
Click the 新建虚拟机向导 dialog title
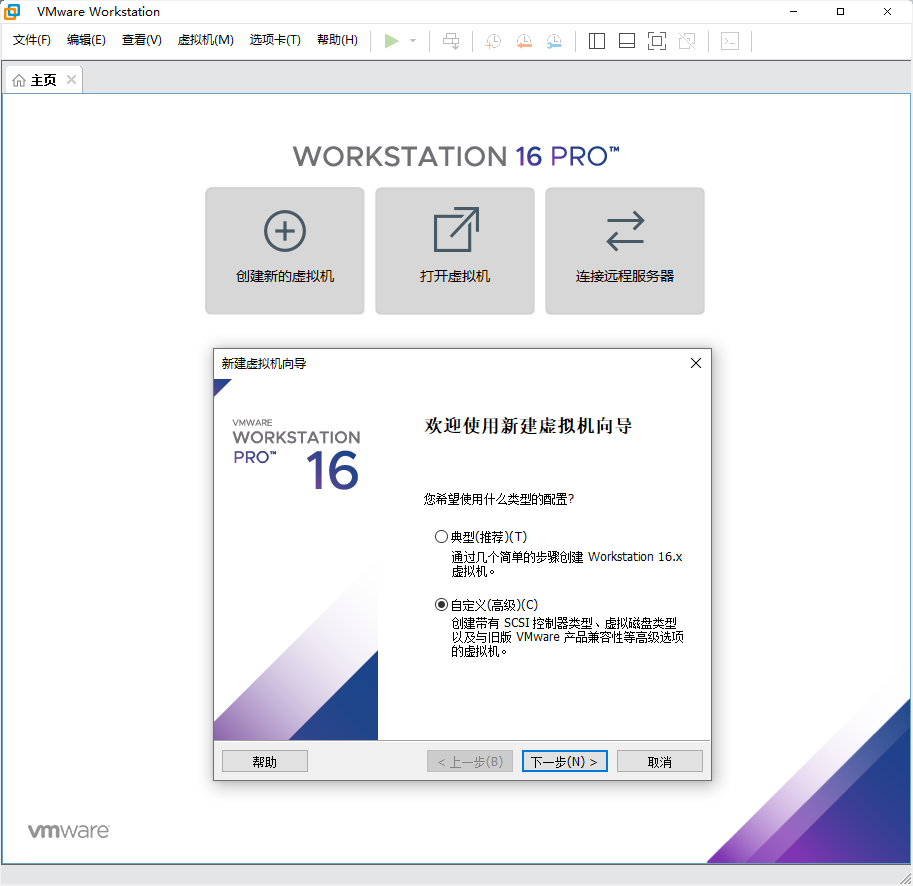[264, 364]
